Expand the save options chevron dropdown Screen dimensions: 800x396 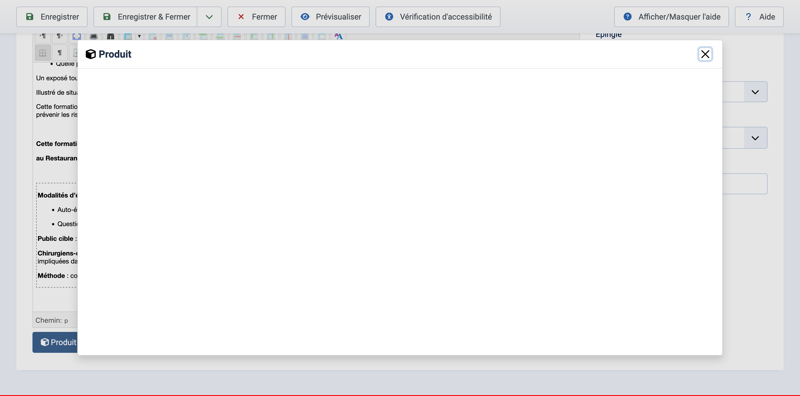(x=209, y=17)
